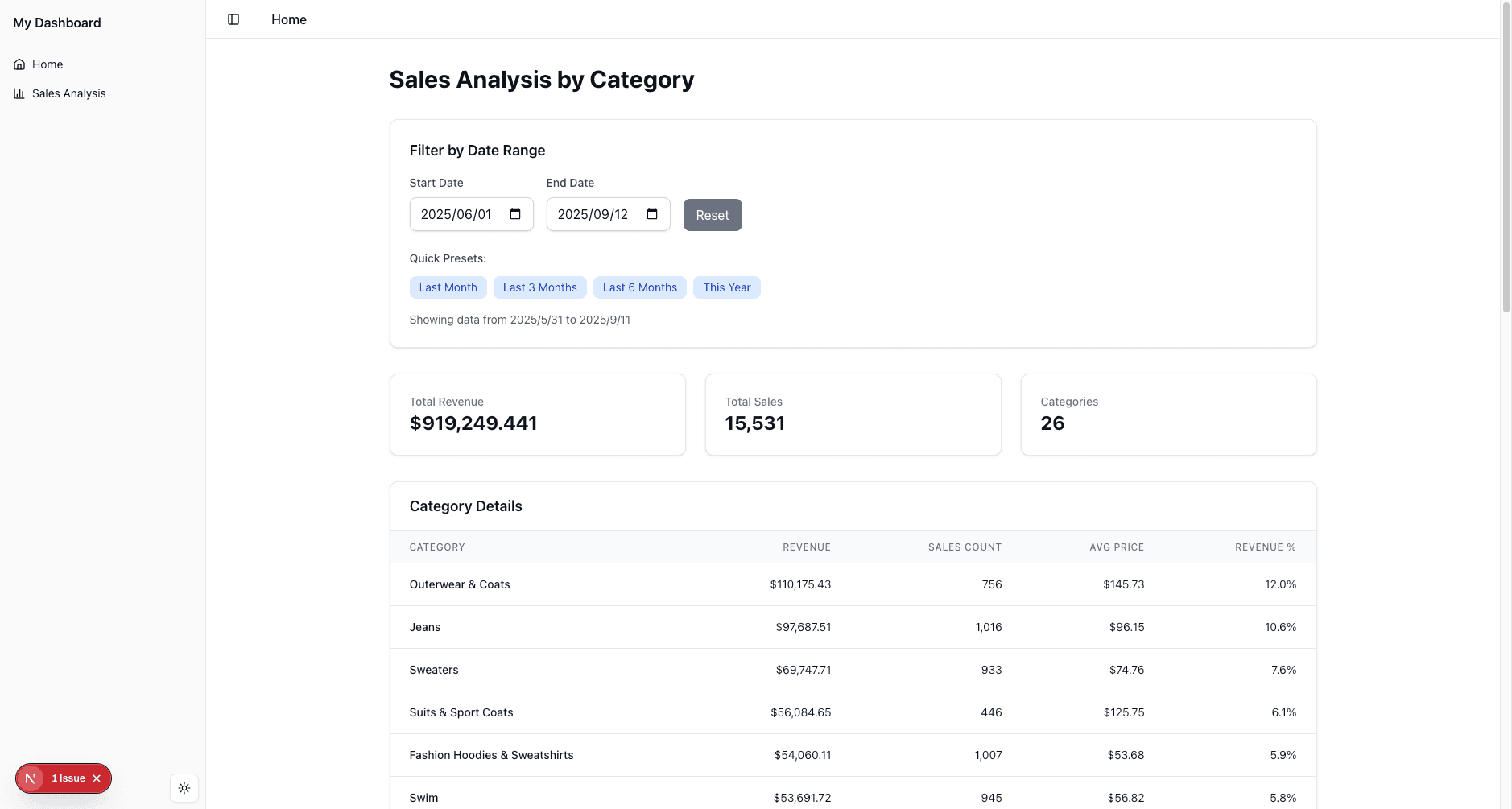Click the Home house icon in sidebar
Viewport: 1512px width, 809px height.
coord(19,64)
